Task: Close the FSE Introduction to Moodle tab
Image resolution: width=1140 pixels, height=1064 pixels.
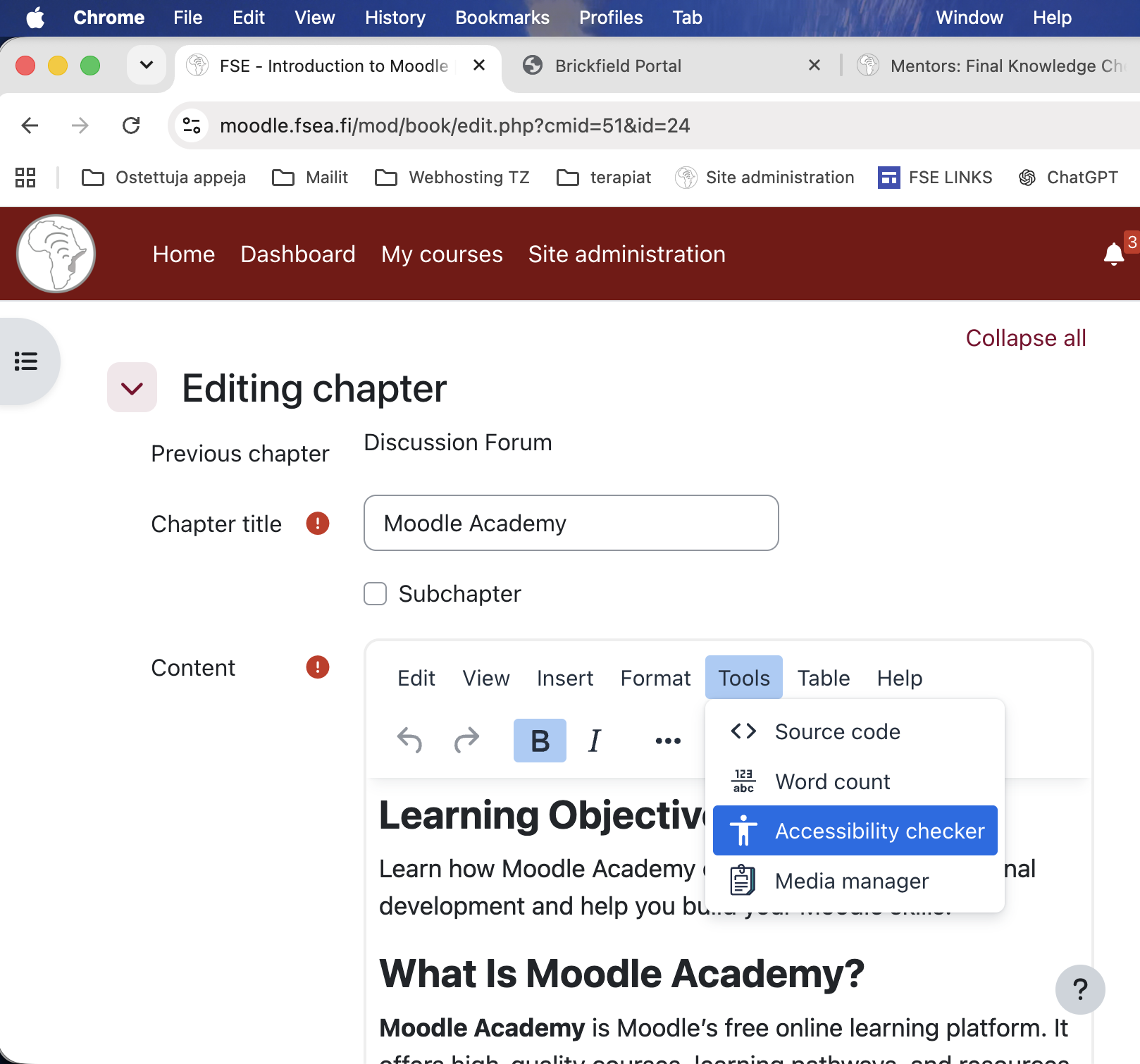Action: 479,66
